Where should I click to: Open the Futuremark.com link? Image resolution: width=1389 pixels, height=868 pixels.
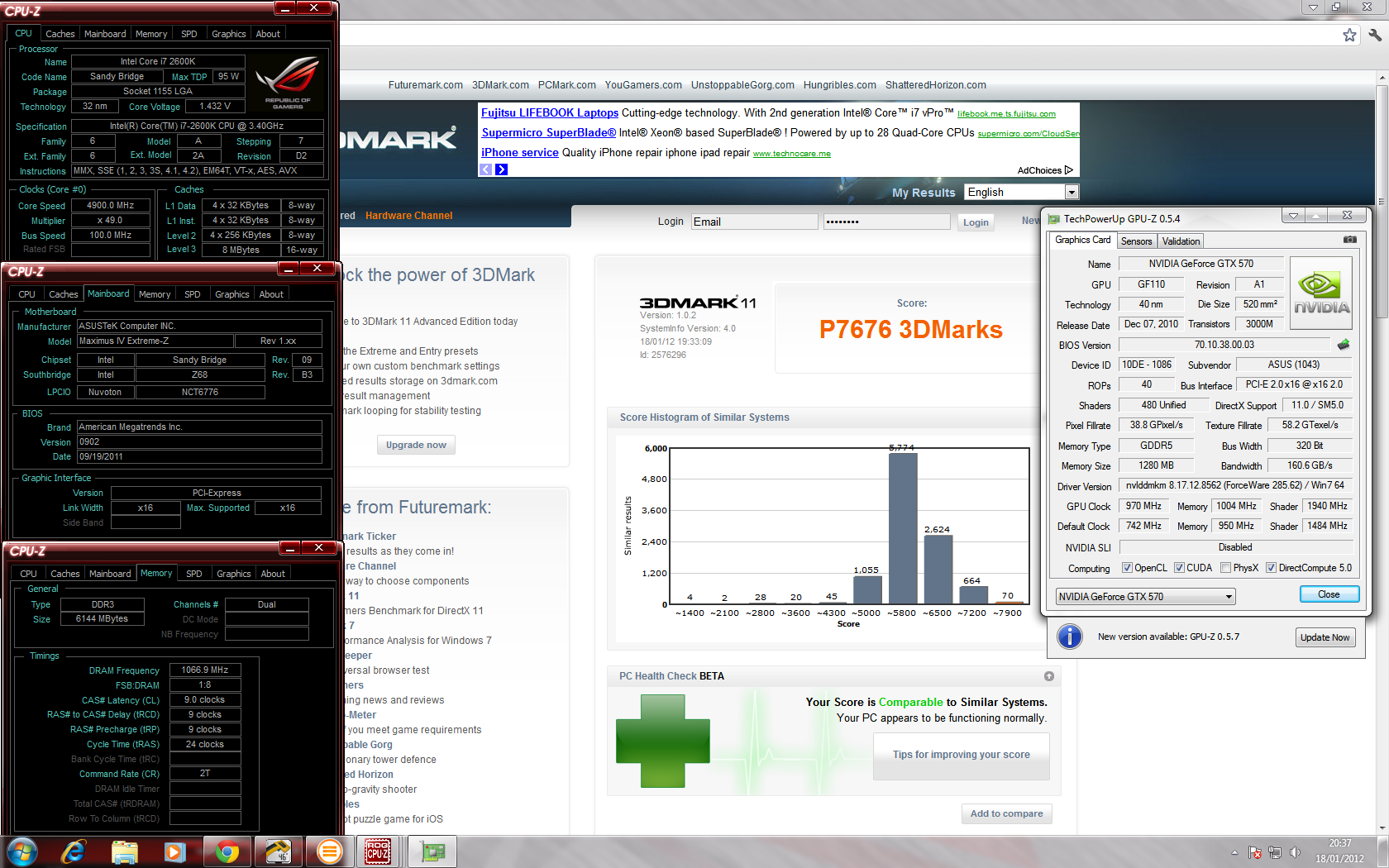[x=425, y=85]
